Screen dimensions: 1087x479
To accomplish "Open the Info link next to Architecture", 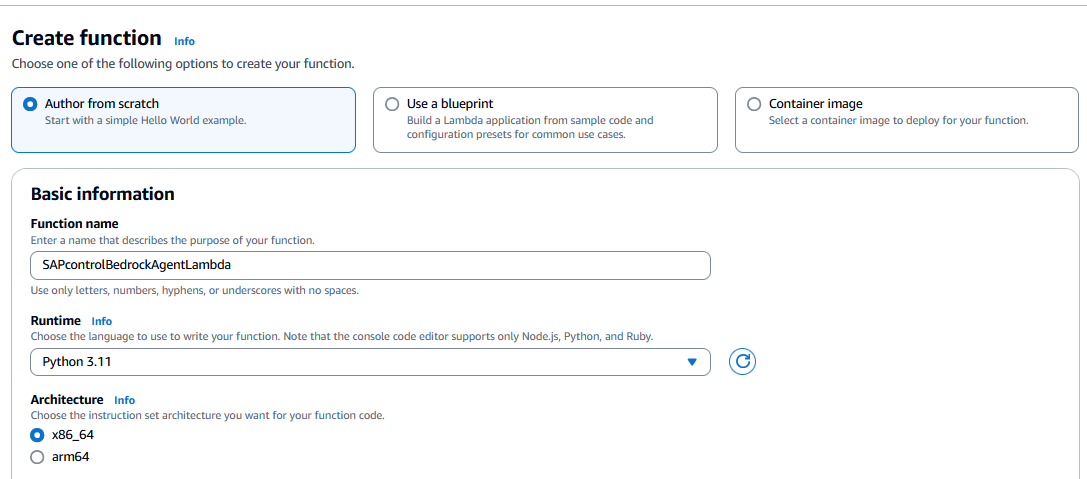I will pyautogui.click(x=125, y=400).
